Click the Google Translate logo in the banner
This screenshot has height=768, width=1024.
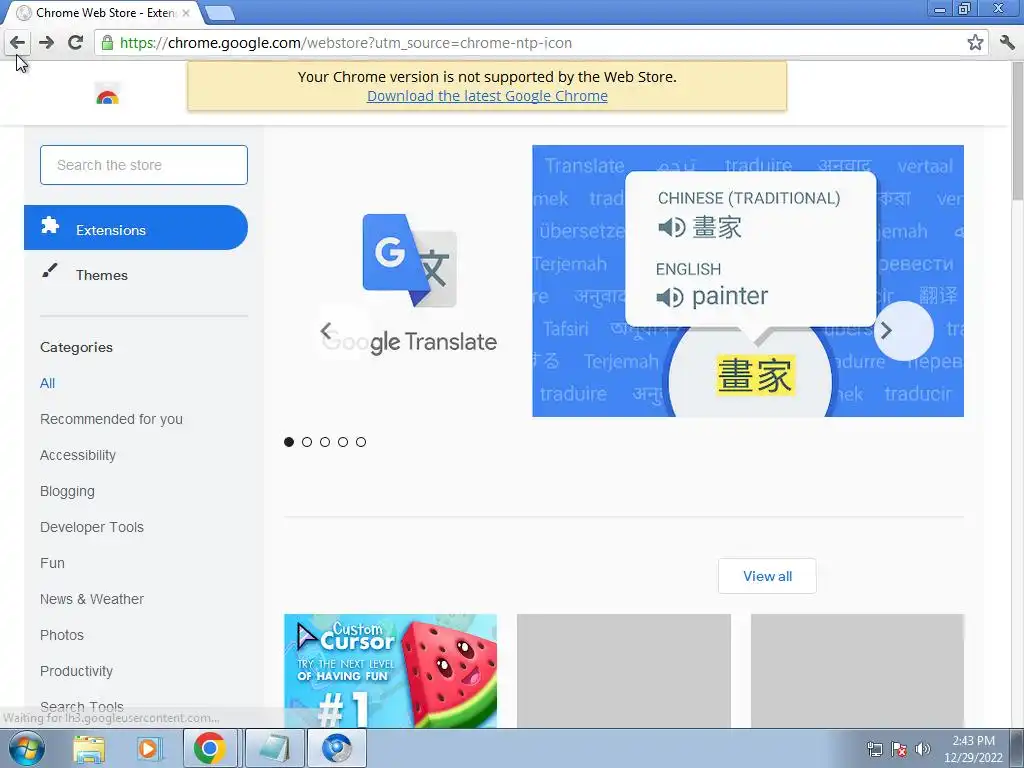click(409, 284)
